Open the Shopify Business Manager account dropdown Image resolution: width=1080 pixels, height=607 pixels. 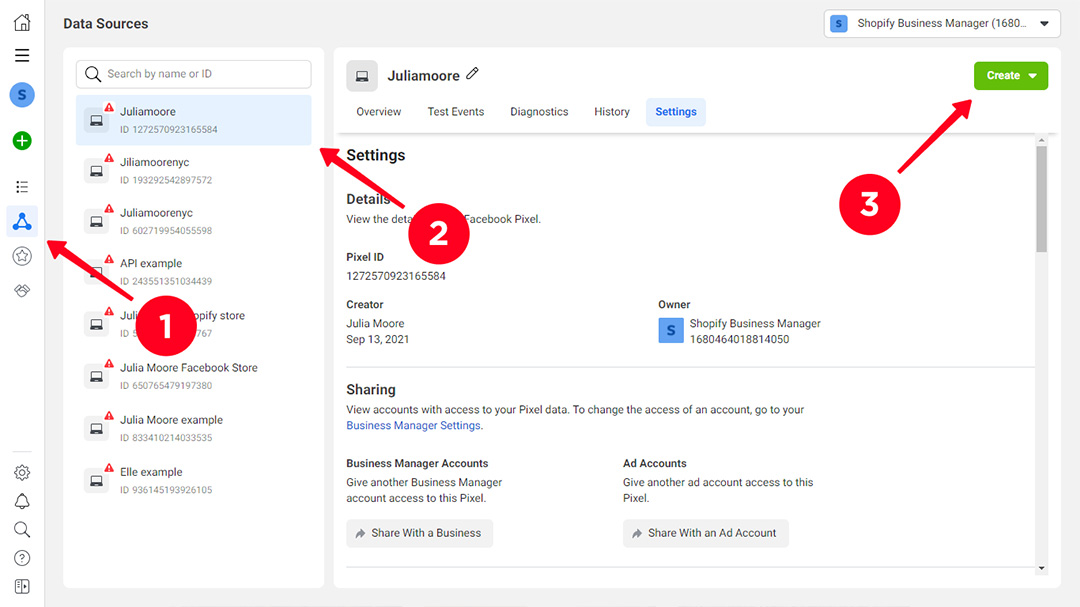[942, 23]
